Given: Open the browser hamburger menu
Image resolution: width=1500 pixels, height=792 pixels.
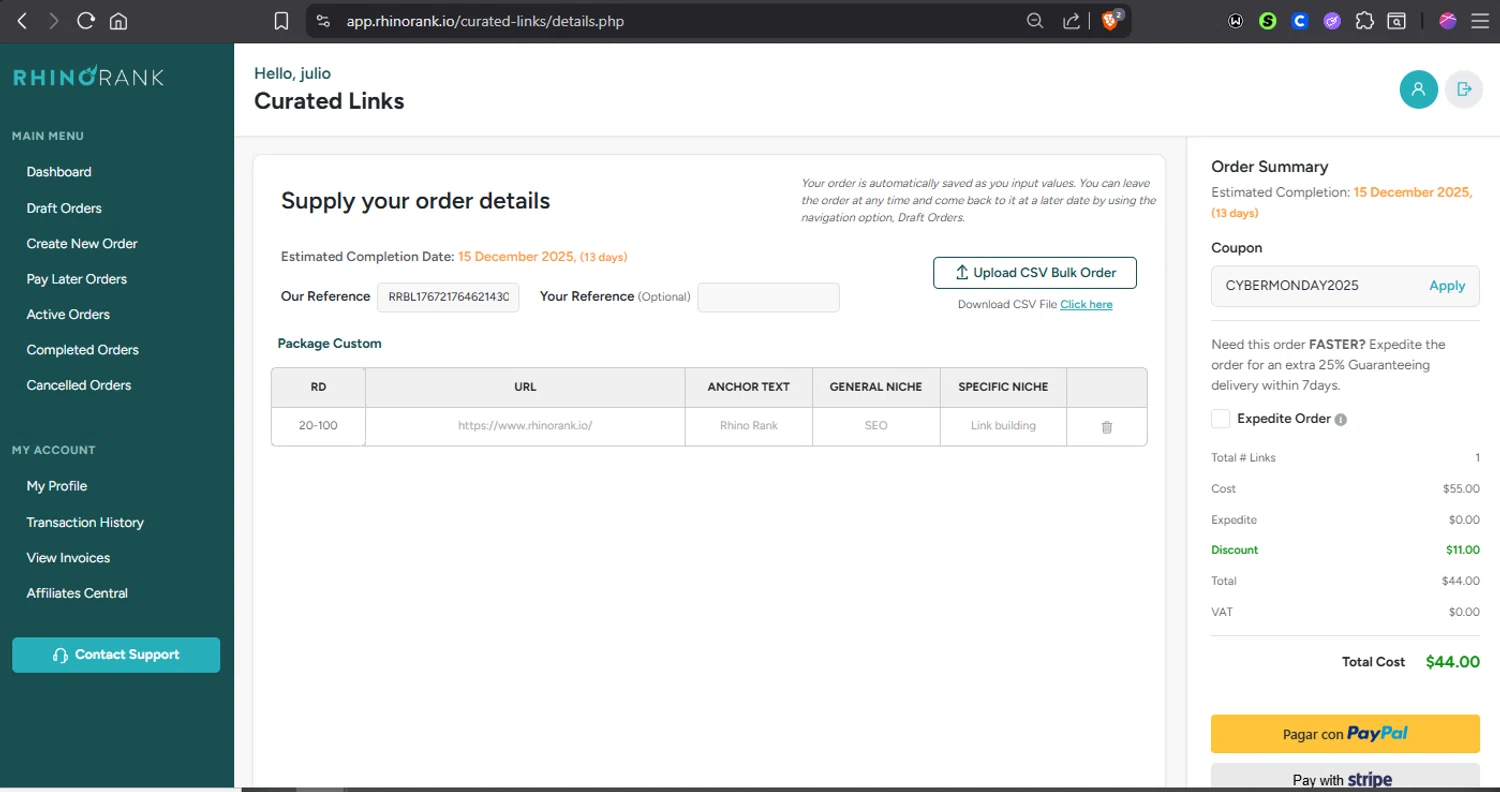Looking at the screenshot, I should pyautogui.click(x=1480, y=20).
